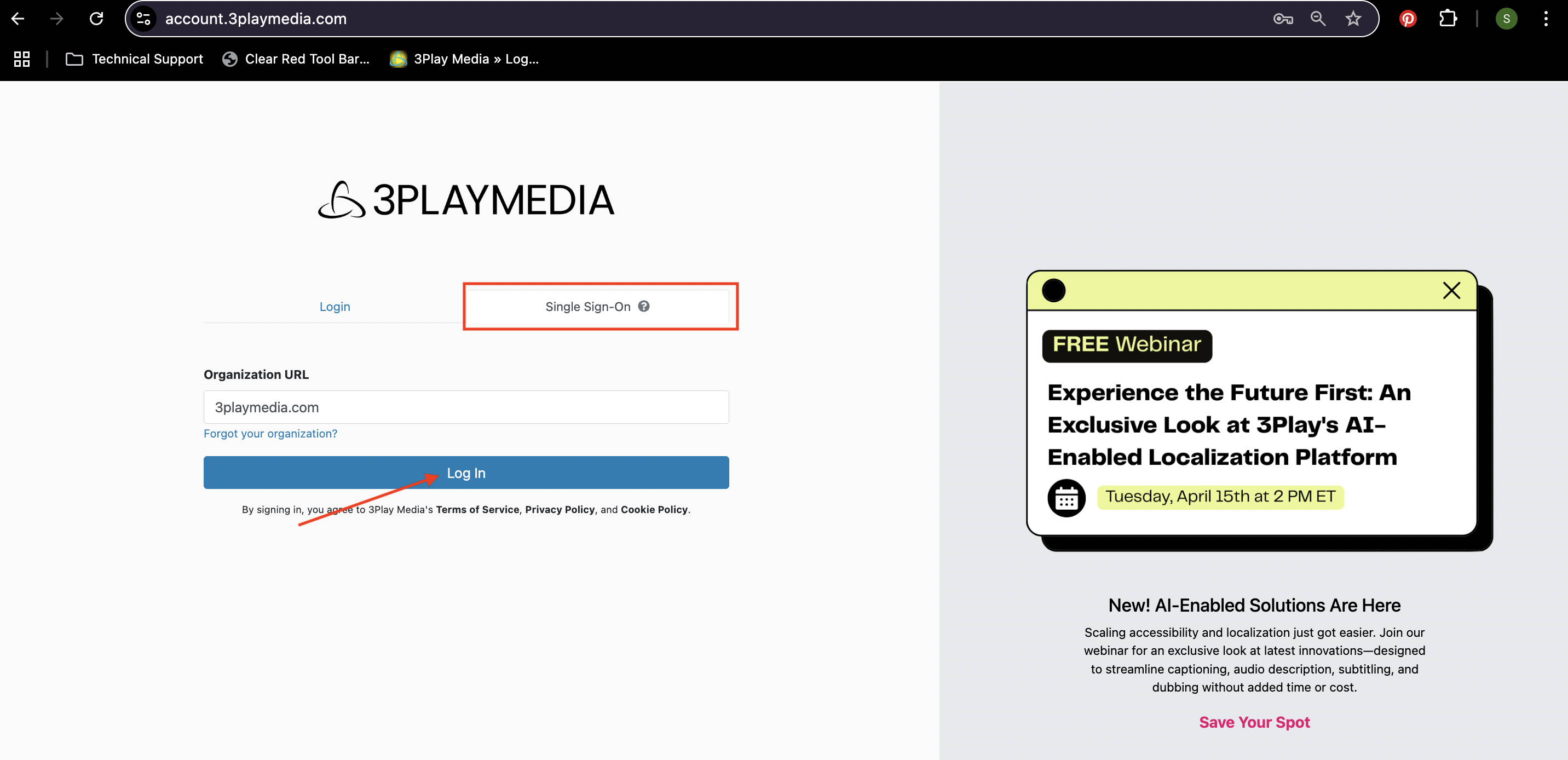Select the Single Sign-On tab
1568x760 pixels.
click(x=597, y=306)
